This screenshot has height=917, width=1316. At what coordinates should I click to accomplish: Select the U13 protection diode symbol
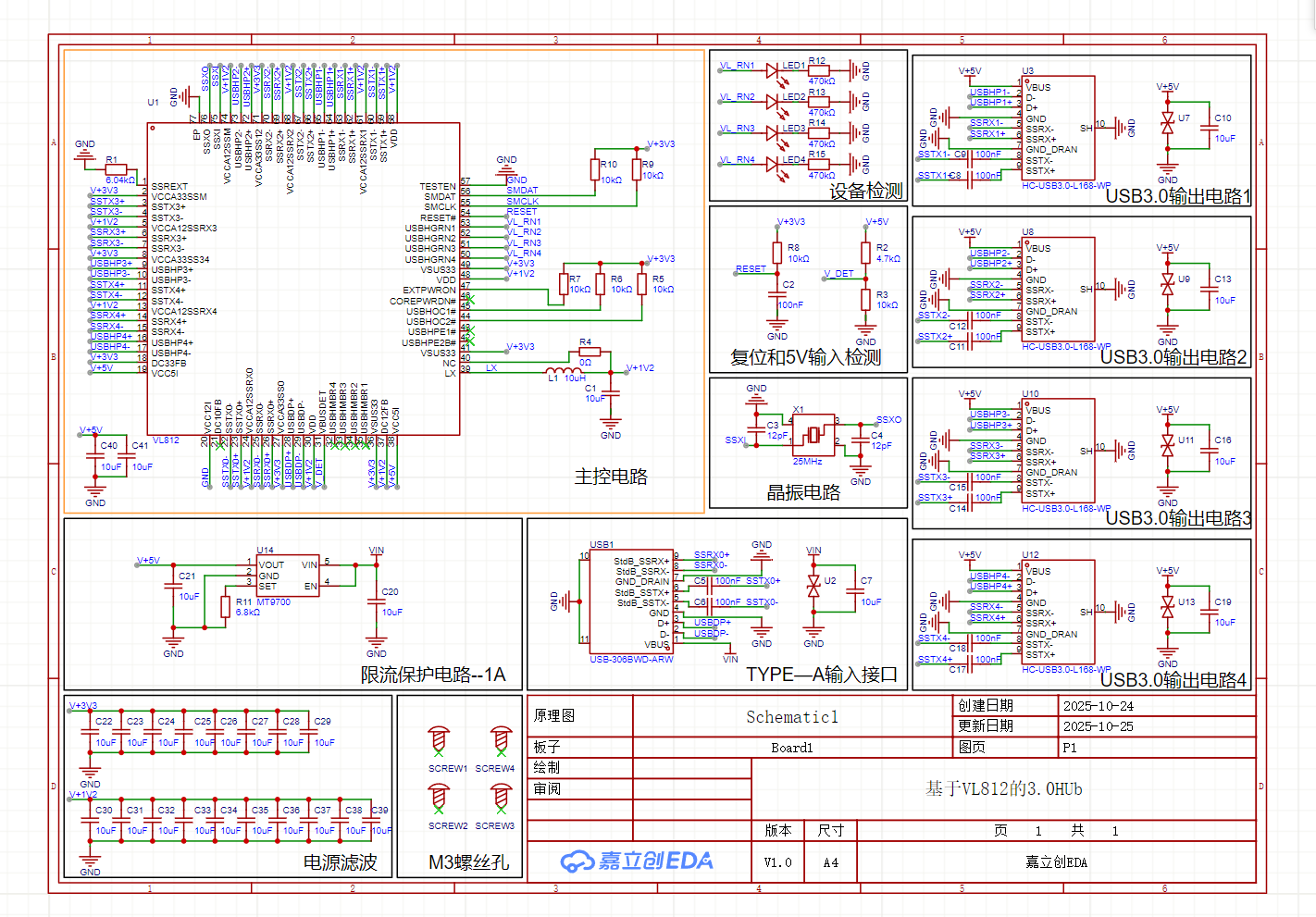(1167, 608)
